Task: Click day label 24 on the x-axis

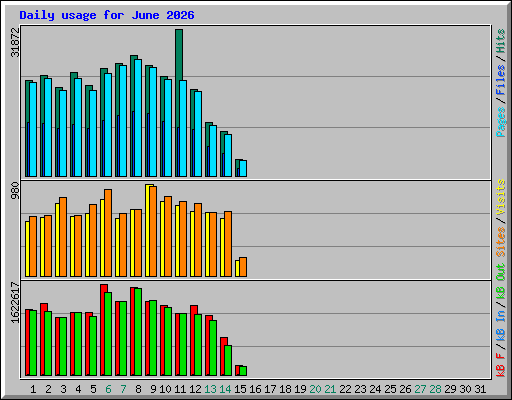Action: pos(375,389)
